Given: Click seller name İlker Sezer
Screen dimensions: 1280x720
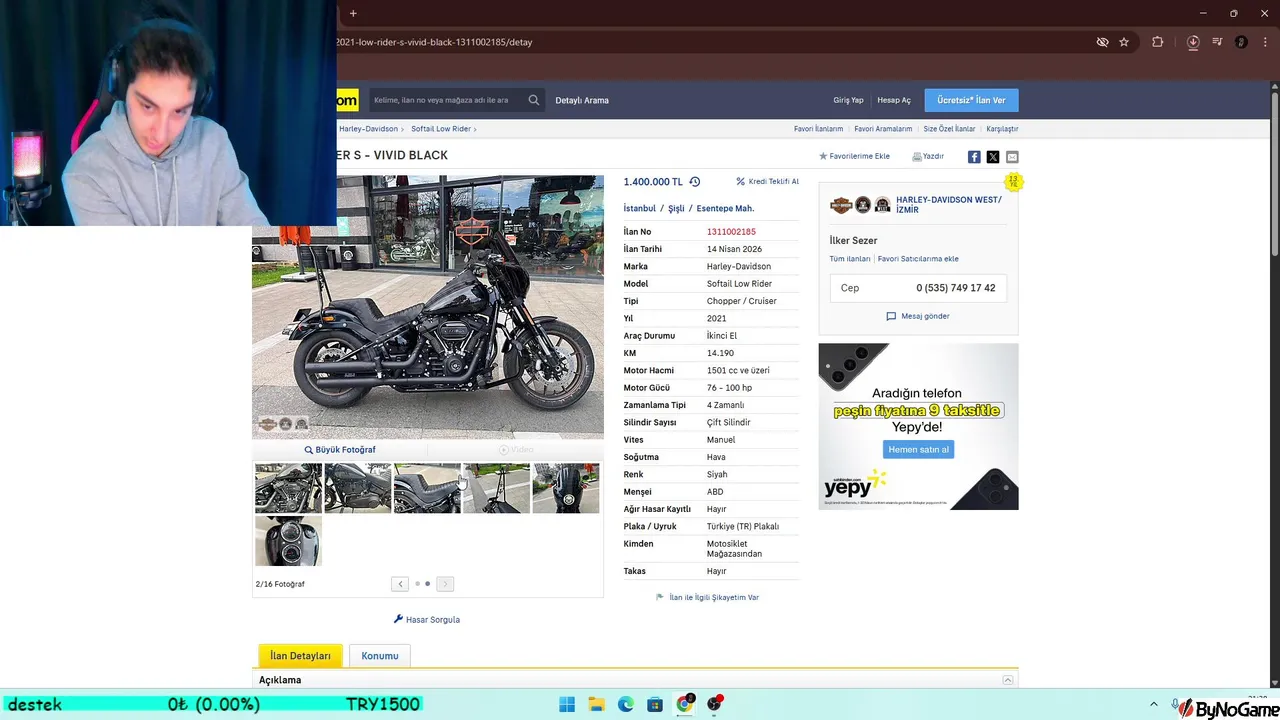Looking at the screenshot, I should pyautogui.click(x=853, y=241).
